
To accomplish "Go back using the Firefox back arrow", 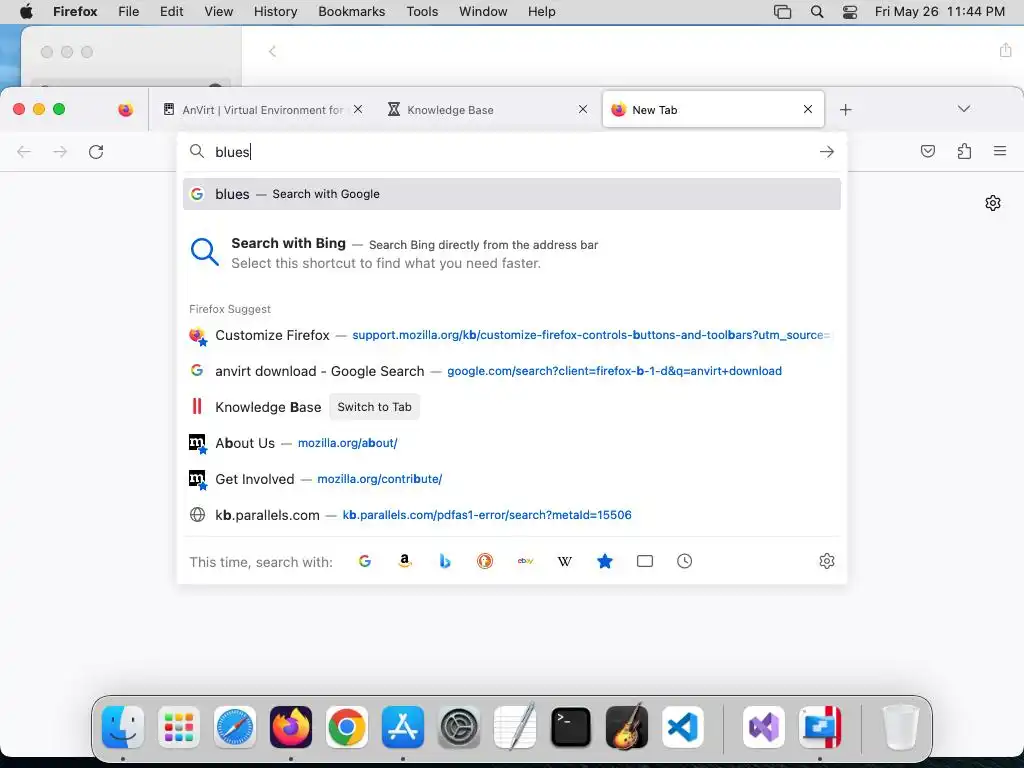I will [24, 152].
